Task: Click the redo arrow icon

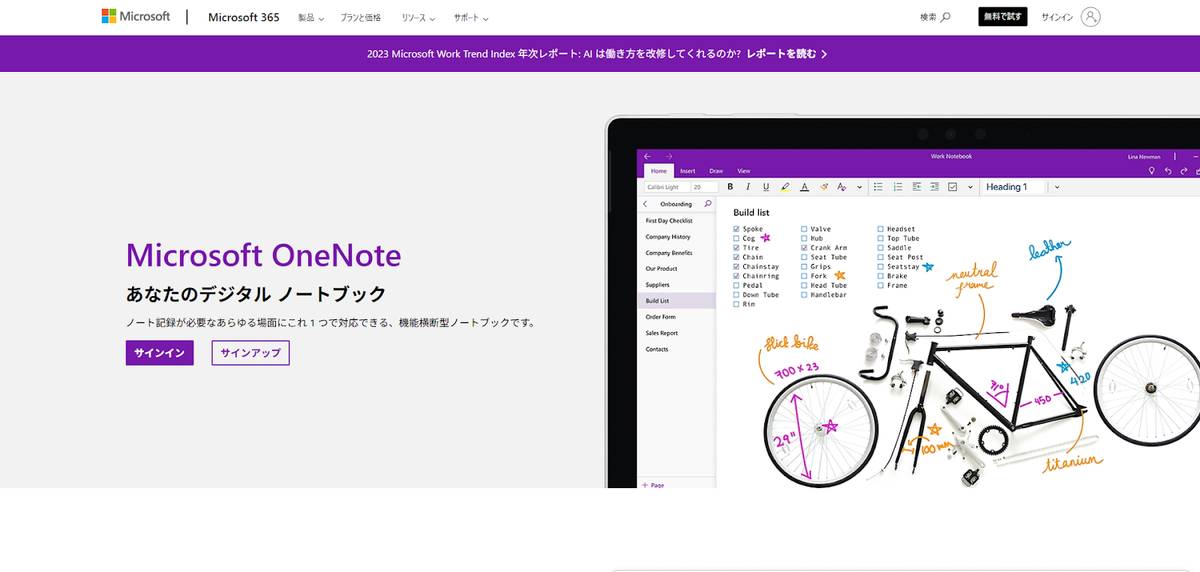Action: click(1183, 171)
